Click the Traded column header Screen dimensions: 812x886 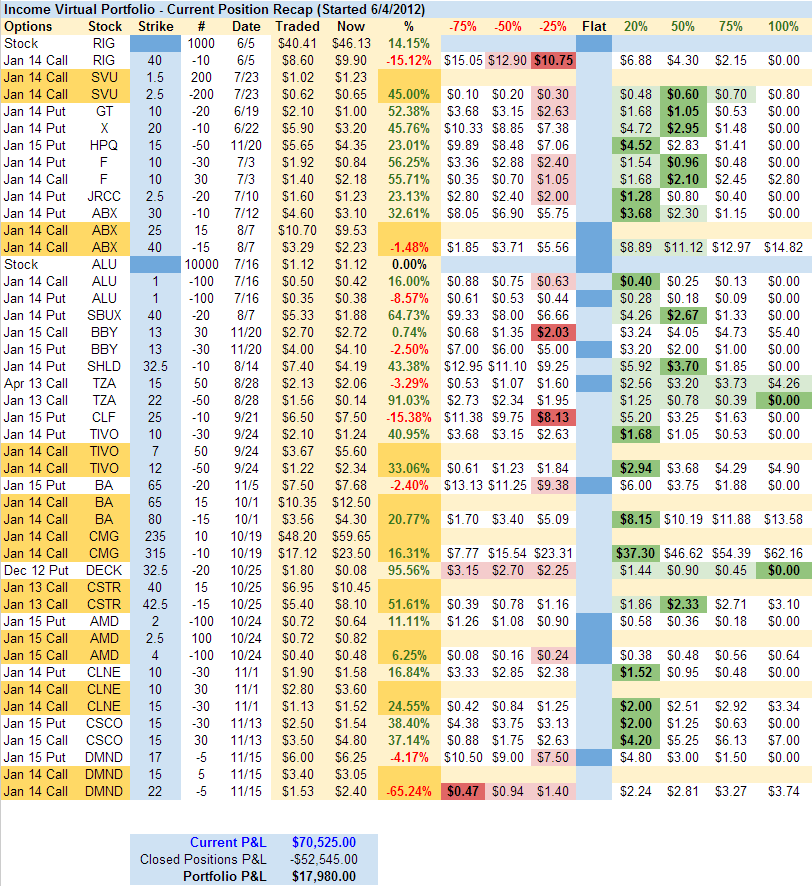(x=297, y=26)
